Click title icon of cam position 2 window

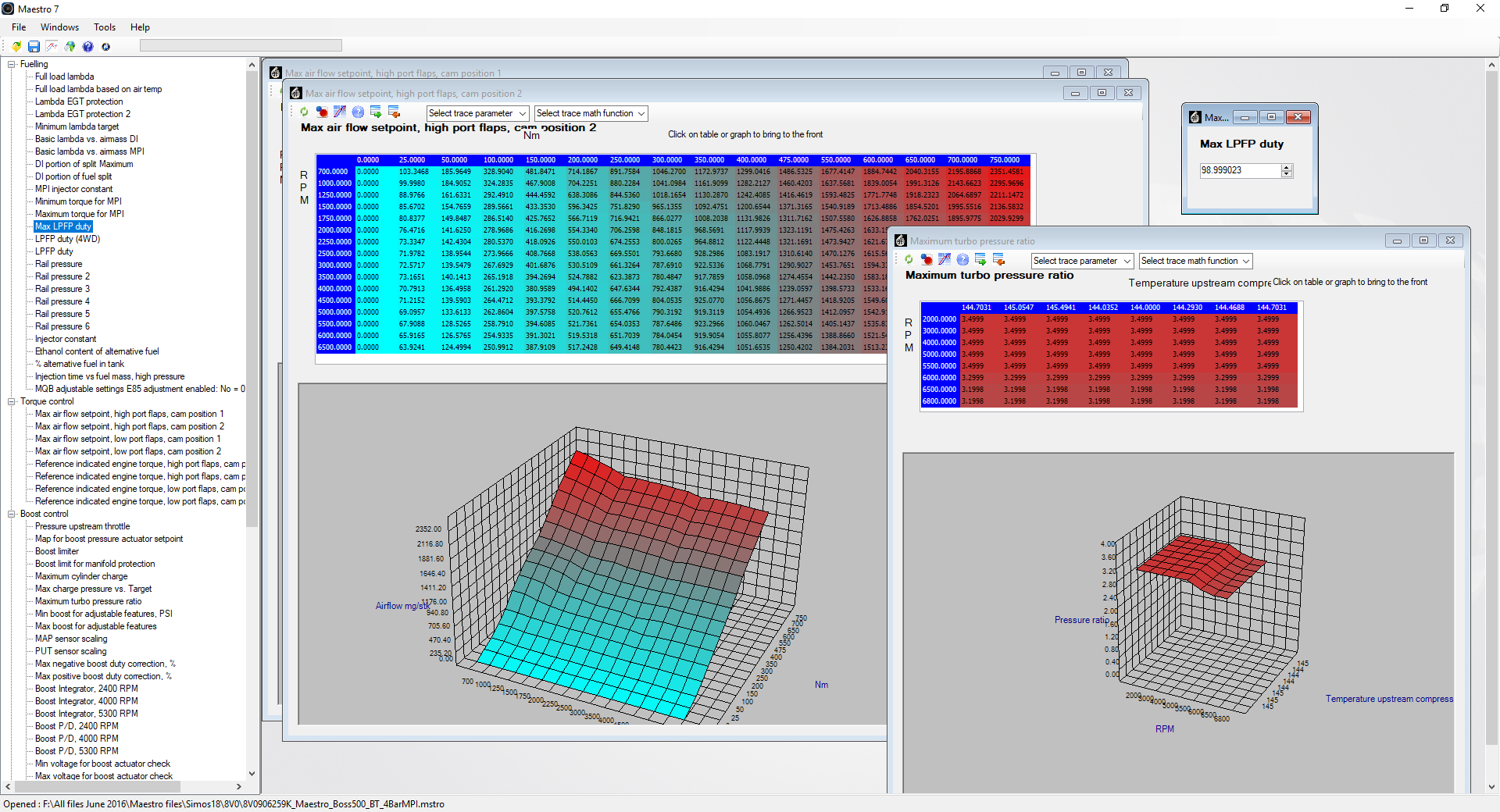click(296, 93)
